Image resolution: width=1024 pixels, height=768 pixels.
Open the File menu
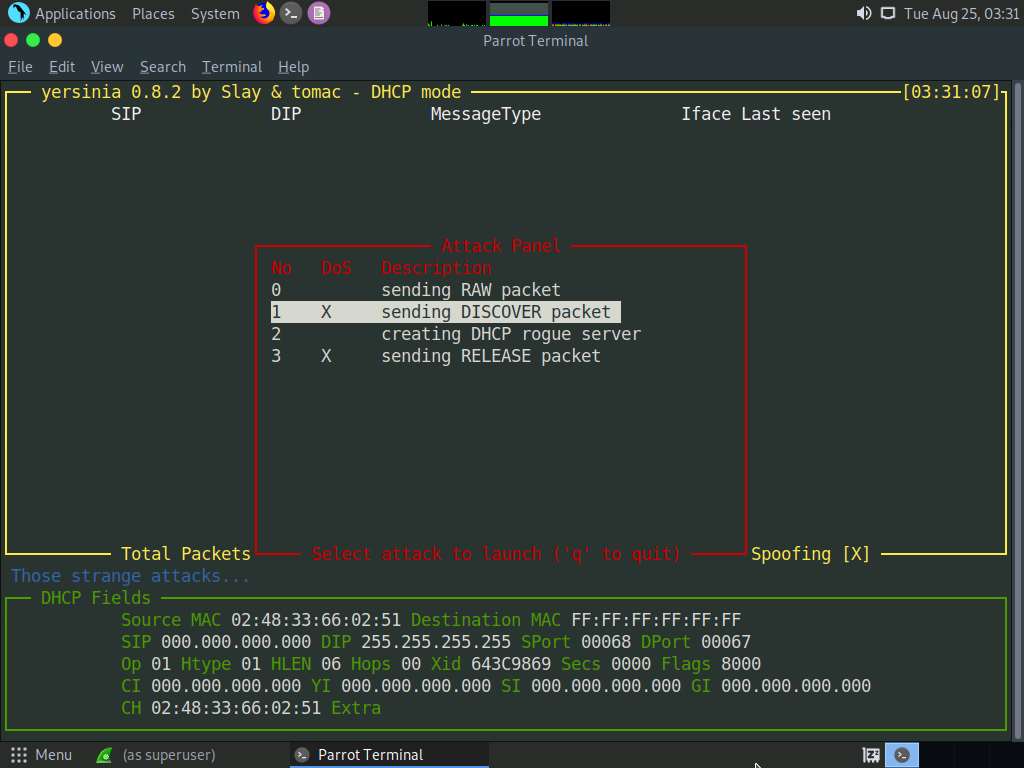pos(20,67)
